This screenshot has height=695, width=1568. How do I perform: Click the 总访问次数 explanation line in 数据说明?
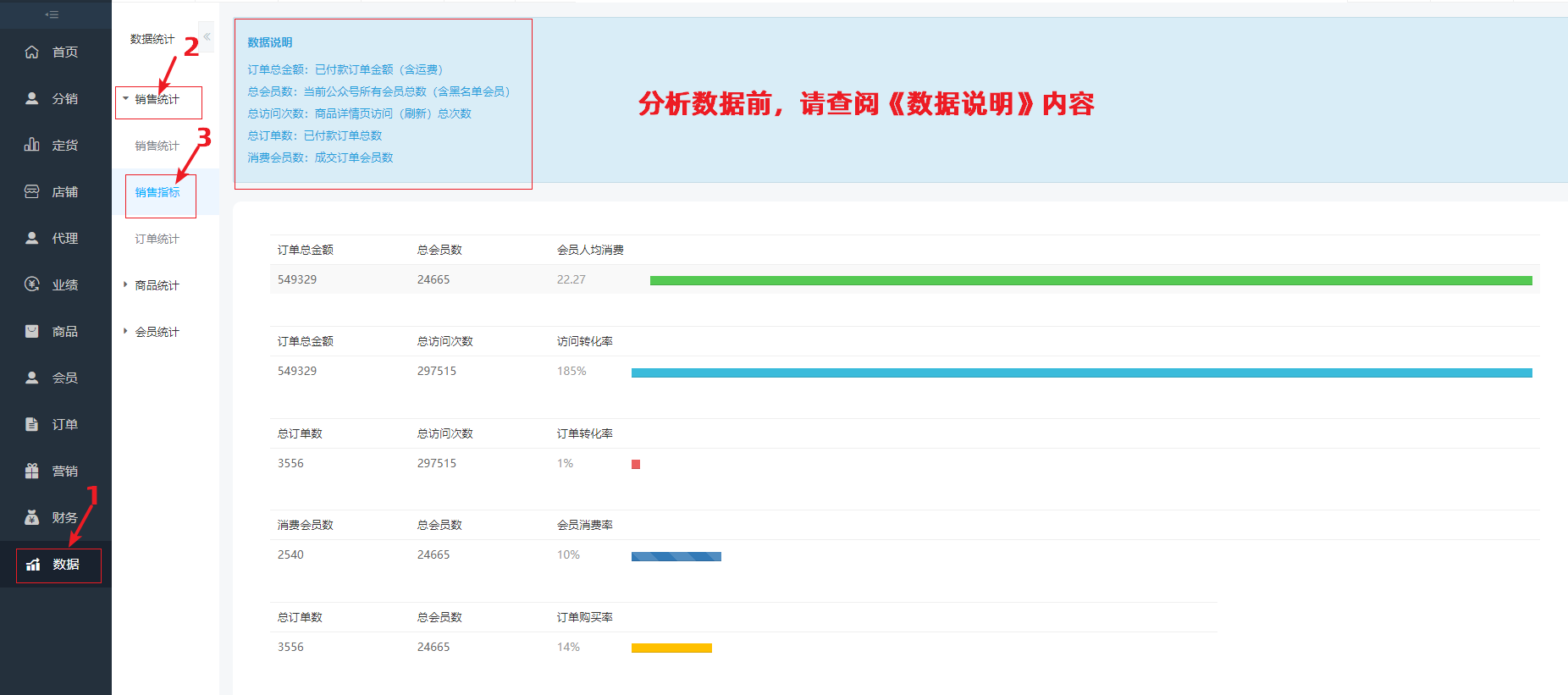click(360, 113)
